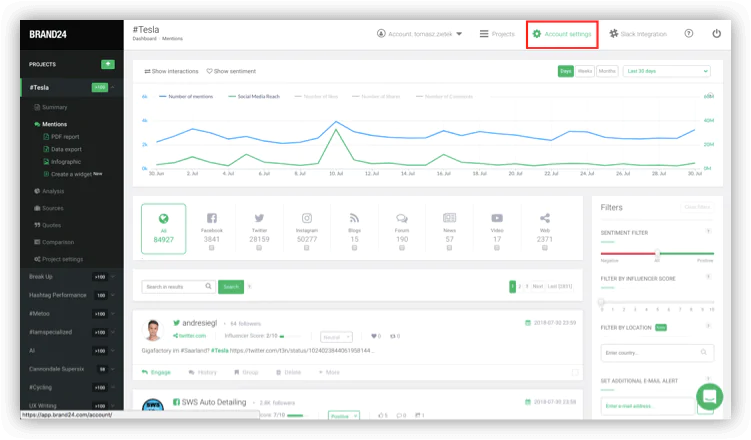Select the Months view tab
Viewport: 751px width, 440px height.
point(607,71)
